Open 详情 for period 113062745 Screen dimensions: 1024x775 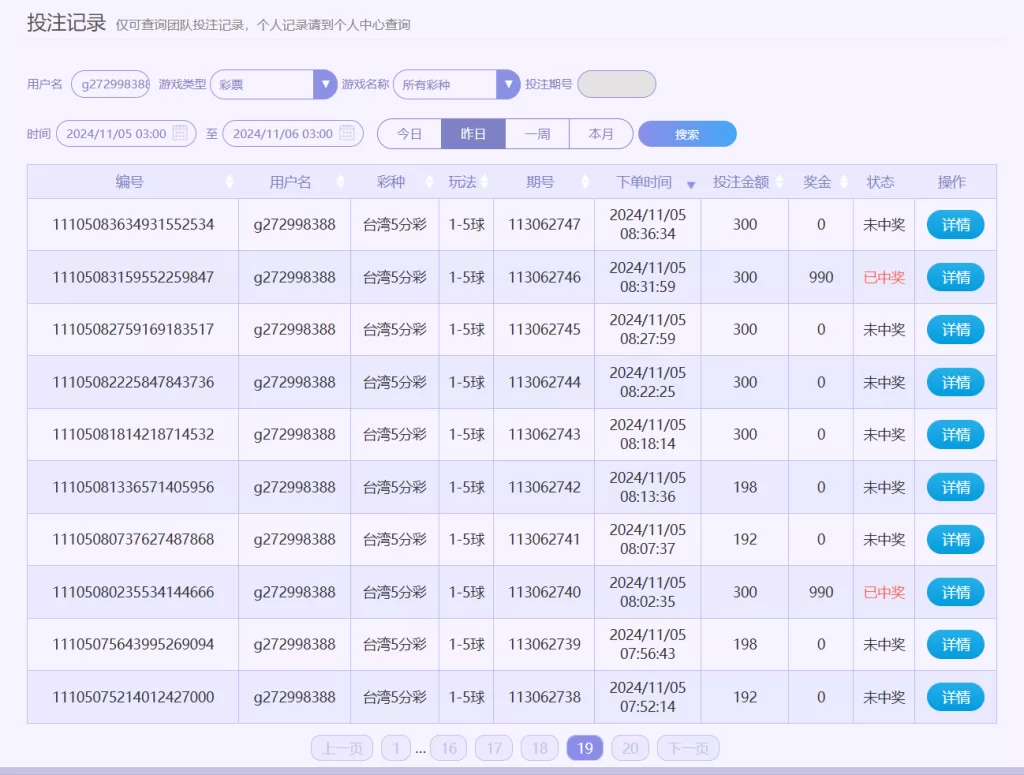955,330
